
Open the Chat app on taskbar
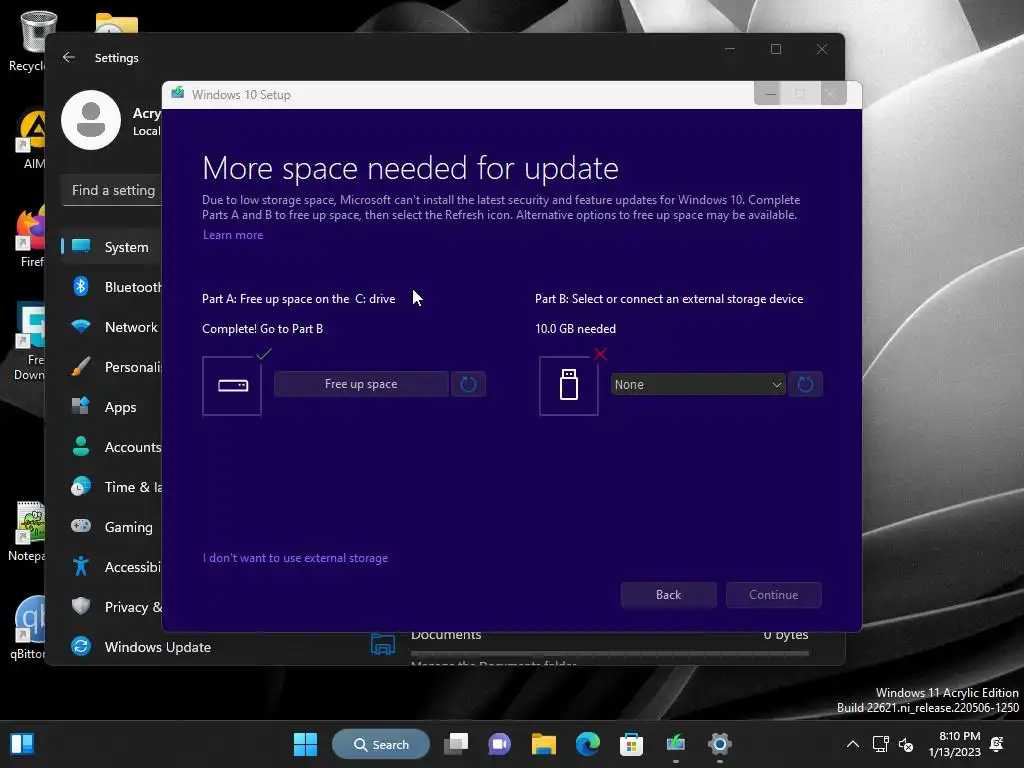point(500,744)
